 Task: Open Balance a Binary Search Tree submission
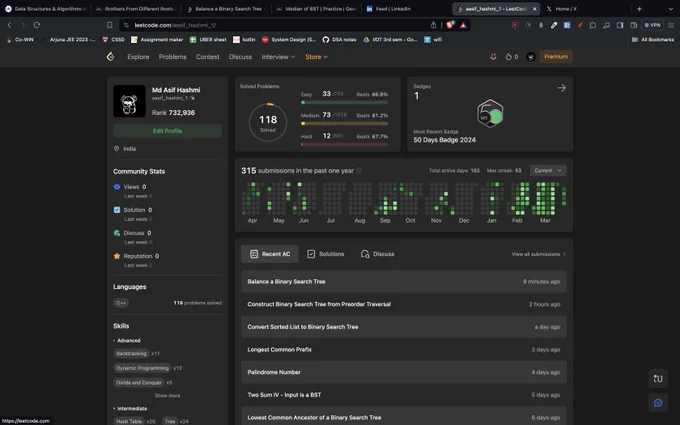[404, 281]
